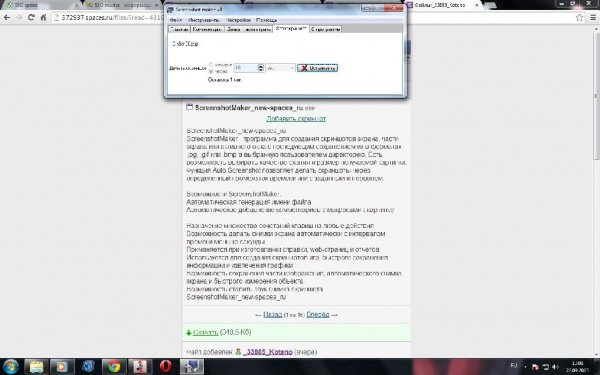The image size is (600, 375).
Task: Open the Инструменты menu
Action: pos(204,20)
